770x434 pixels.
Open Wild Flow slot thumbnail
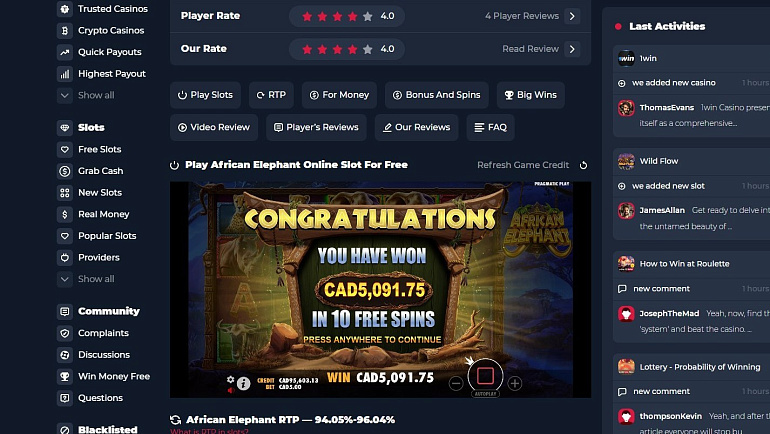click(x=626, y=161)
